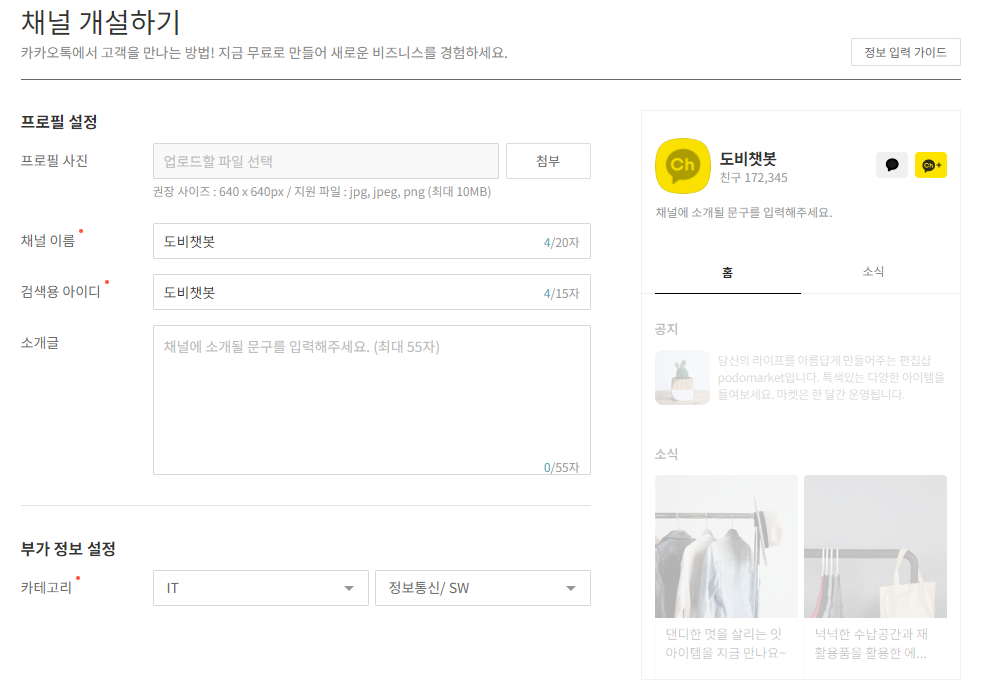Click the 첨부 attach button
The height and width of the screenshot is (699, 1000).
click(x=548, y=161)
